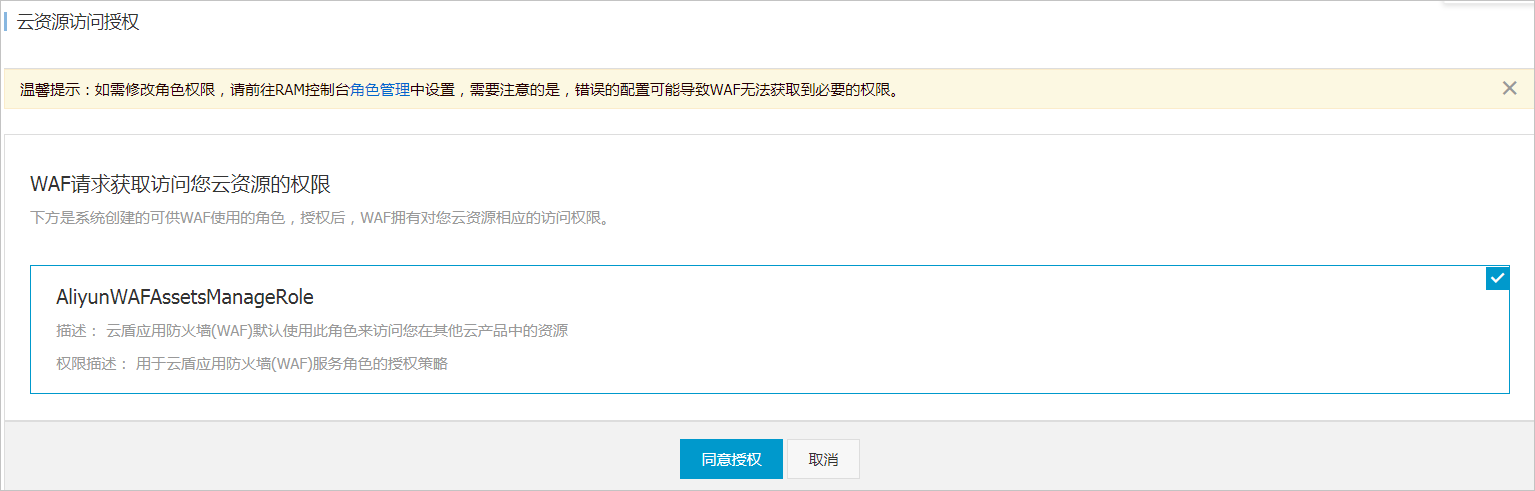Dismiss the yellow 温馨提示 banner with X
The height and width of the screenshot is (491, 1535).
click(1510, 88)
